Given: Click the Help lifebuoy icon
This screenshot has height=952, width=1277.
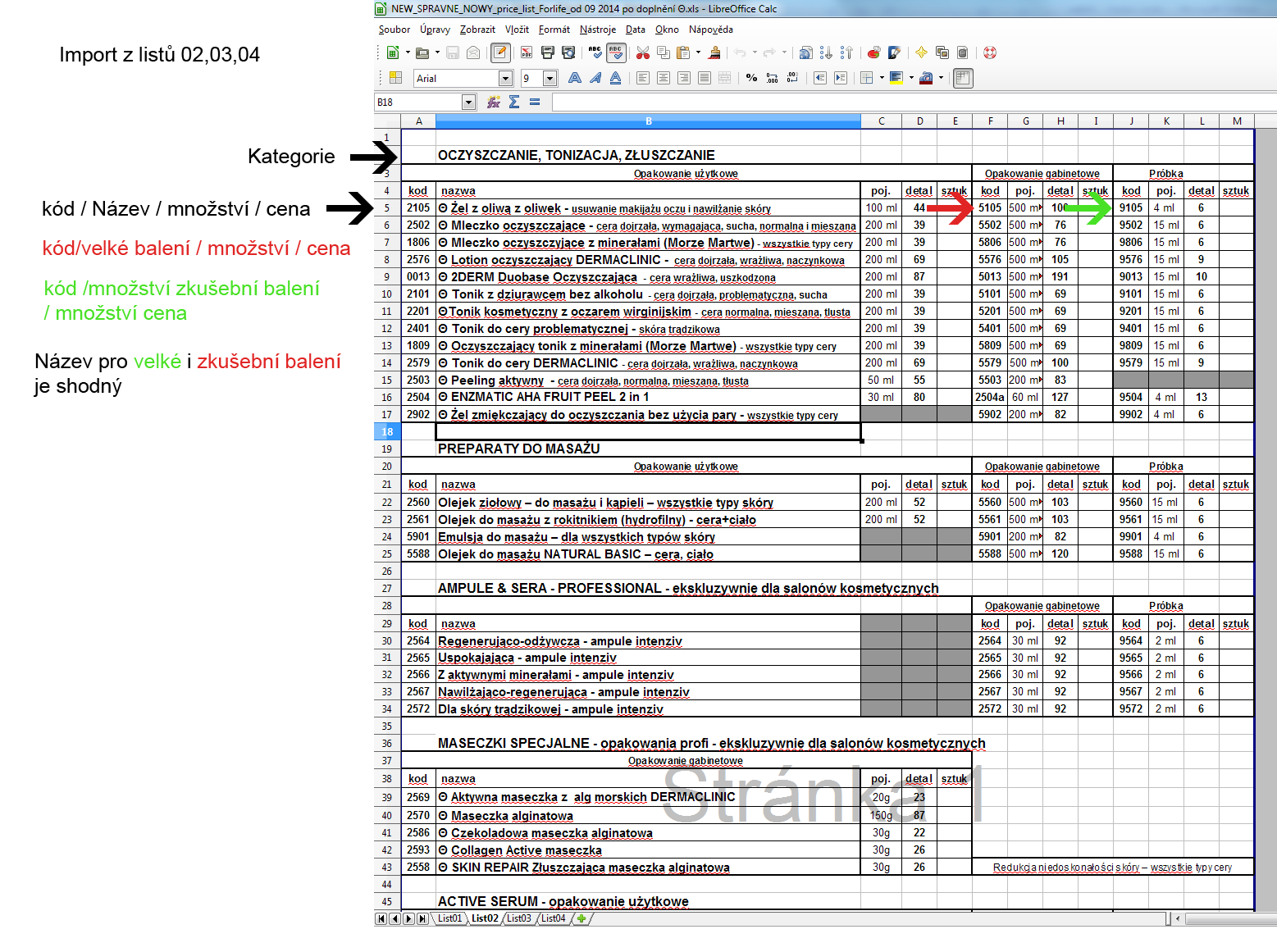Looking at the screenshot, I should (x=990, y=52).
